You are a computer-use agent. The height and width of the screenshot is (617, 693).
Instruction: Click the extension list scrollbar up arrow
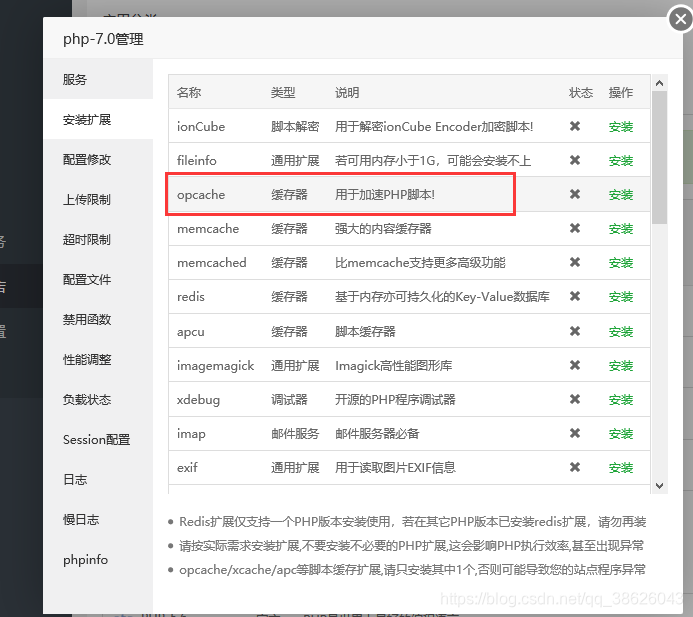click(659, 83)
